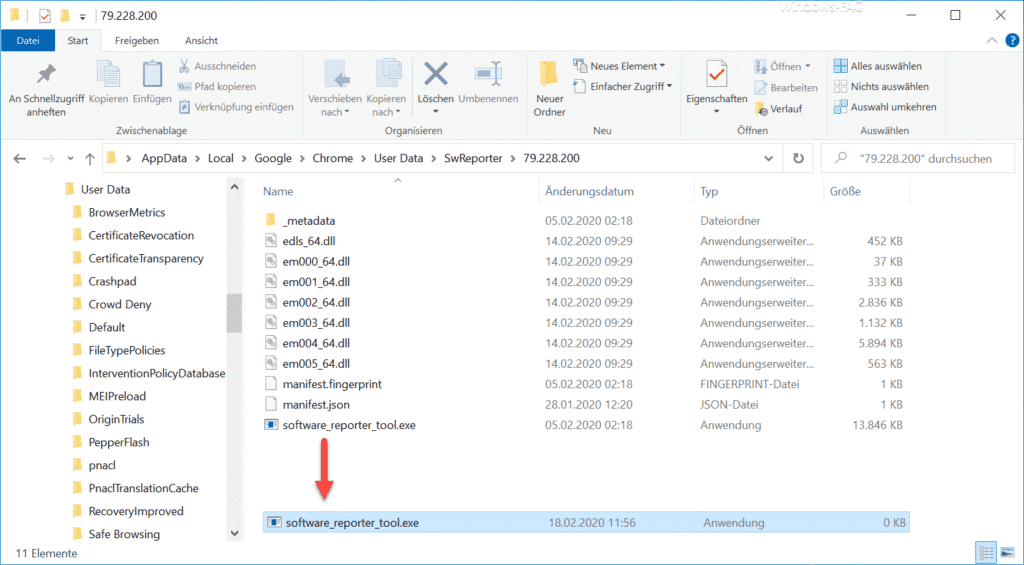
Task: Click Verknüpfung einfügen command
Action: tap(236, 106)
